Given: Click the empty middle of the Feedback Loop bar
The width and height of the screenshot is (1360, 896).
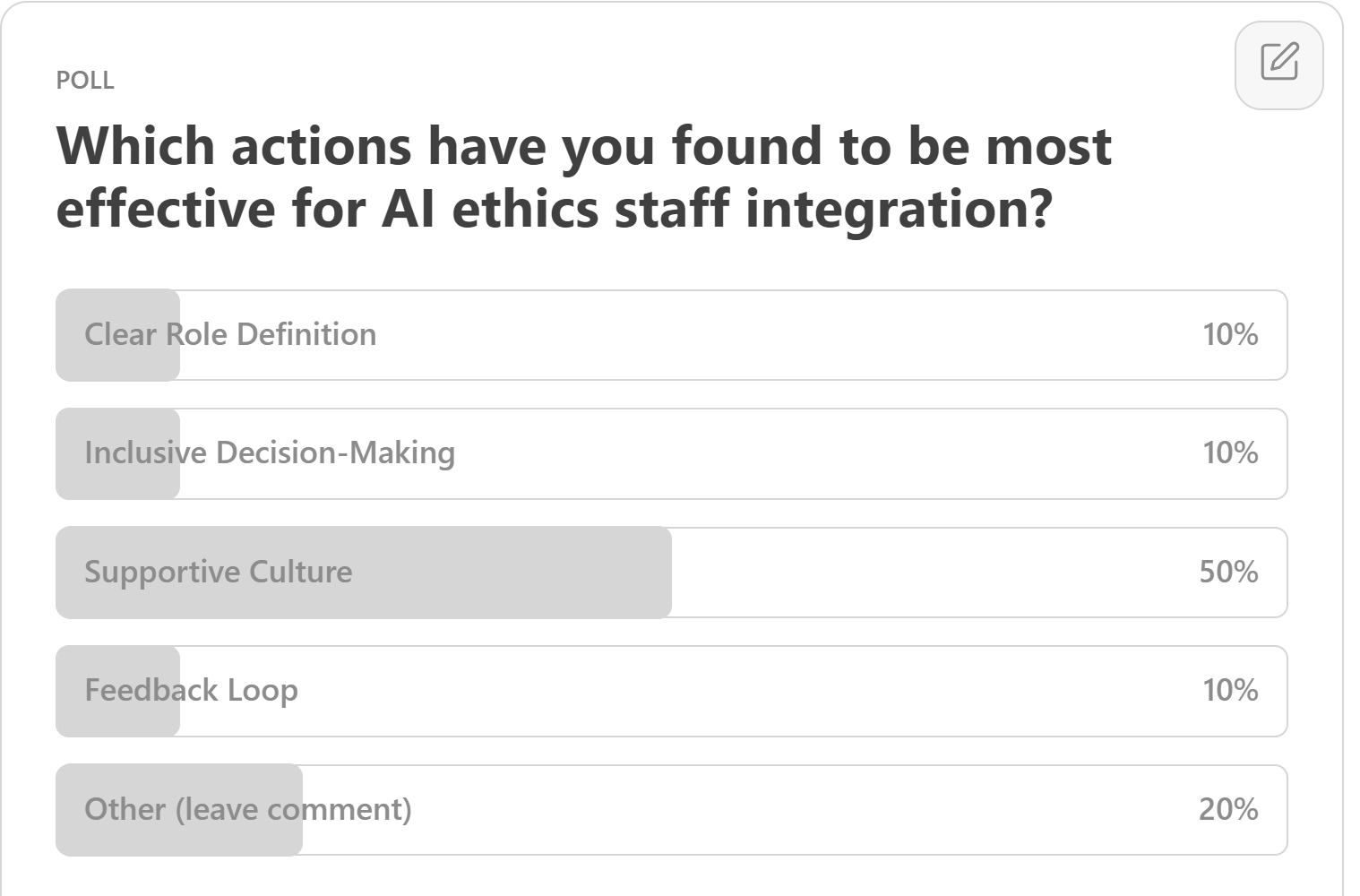Looking at the screenshot, I should tap(717, 690).
